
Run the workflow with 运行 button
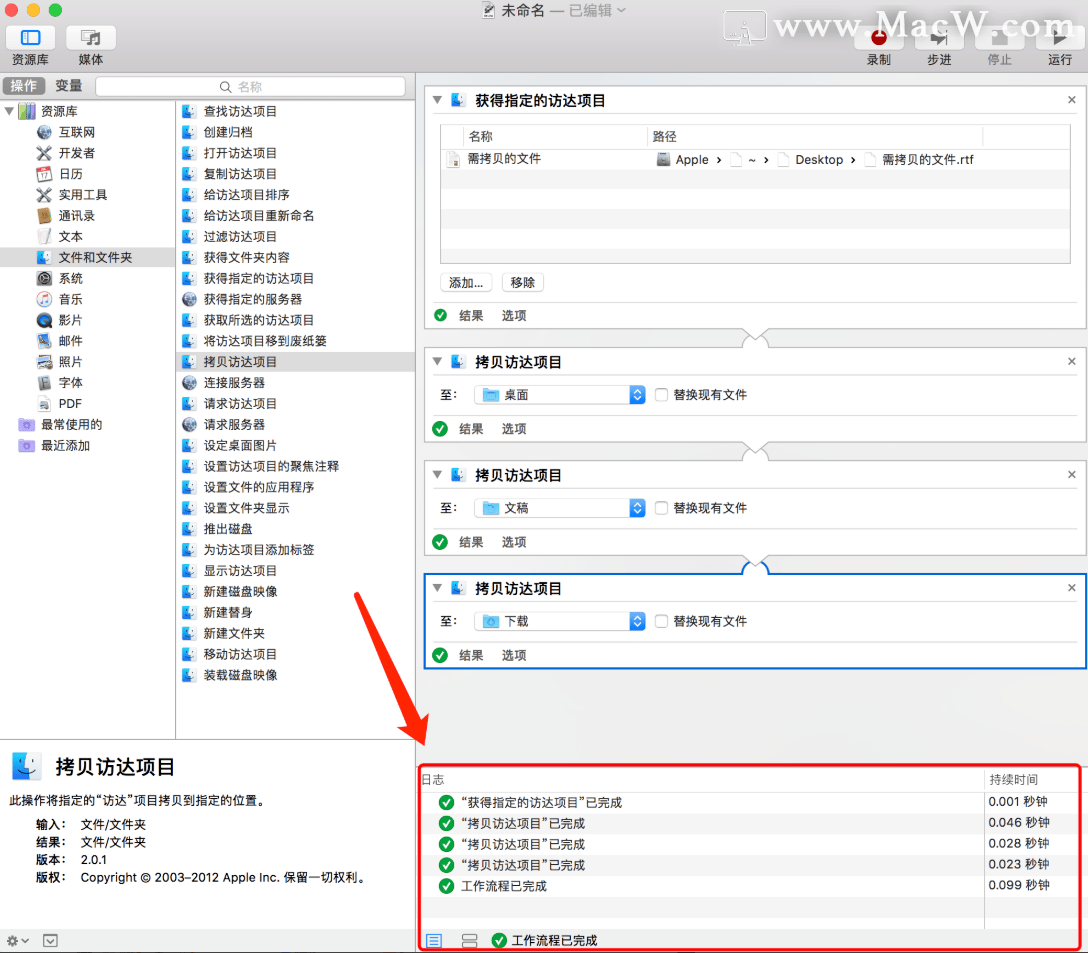[x=1060, y=39]
